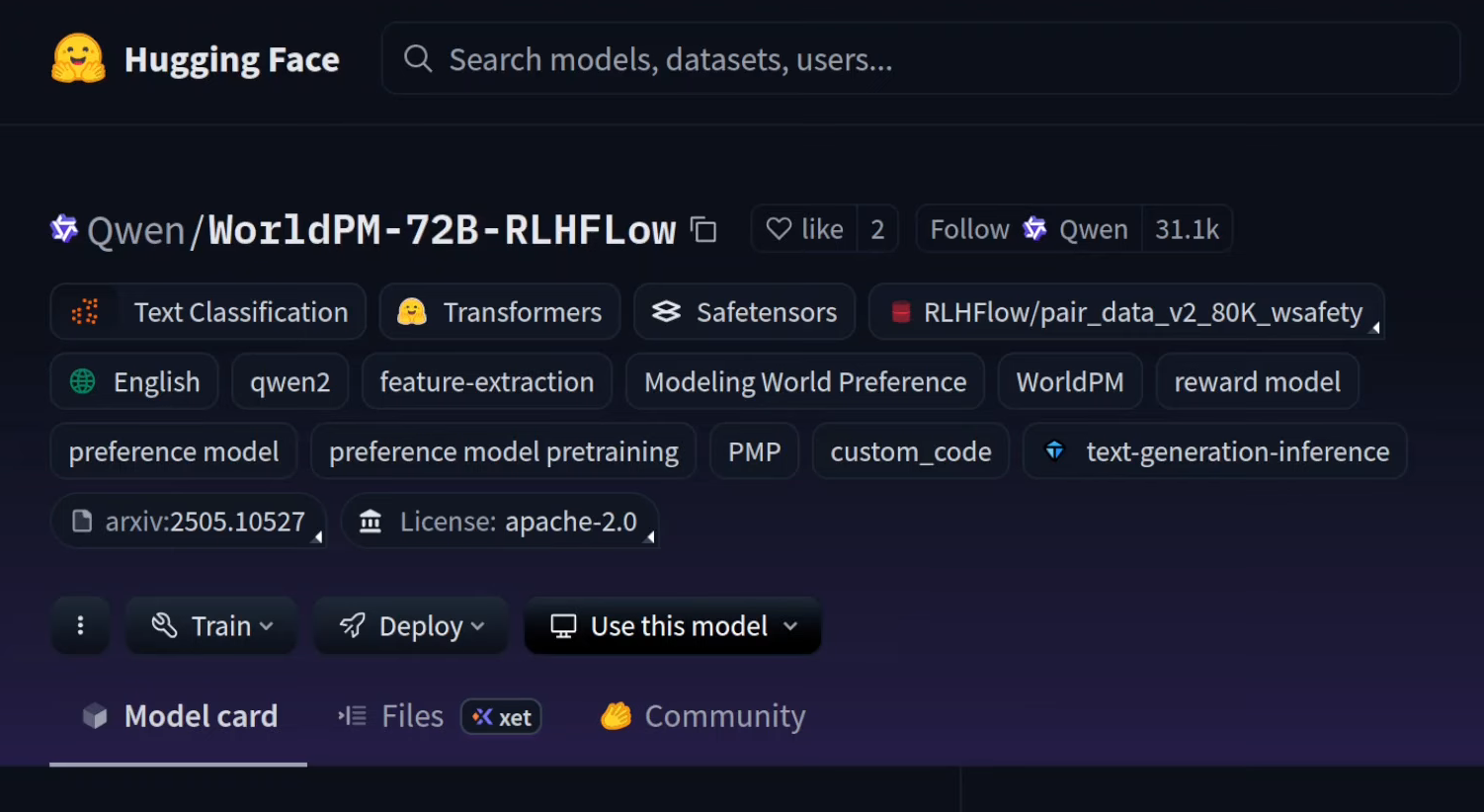1484x812 pixels.
Task: Like this model with the heart button
Action: point(804,229)
